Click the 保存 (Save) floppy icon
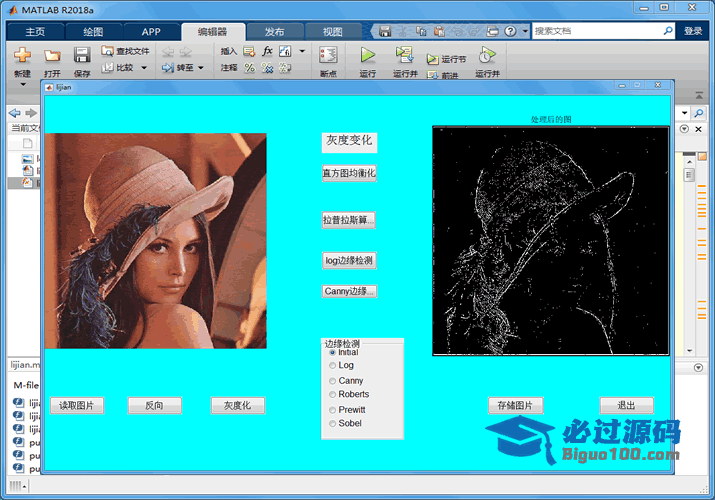This screenshot has height=500, width=715. 82,55
